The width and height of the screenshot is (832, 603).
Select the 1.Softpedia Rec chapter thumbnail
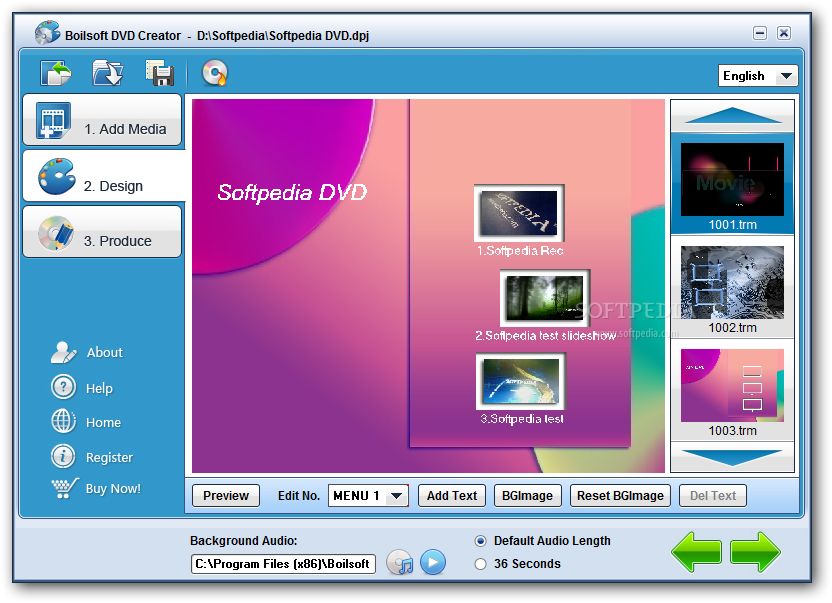(519, 213)
